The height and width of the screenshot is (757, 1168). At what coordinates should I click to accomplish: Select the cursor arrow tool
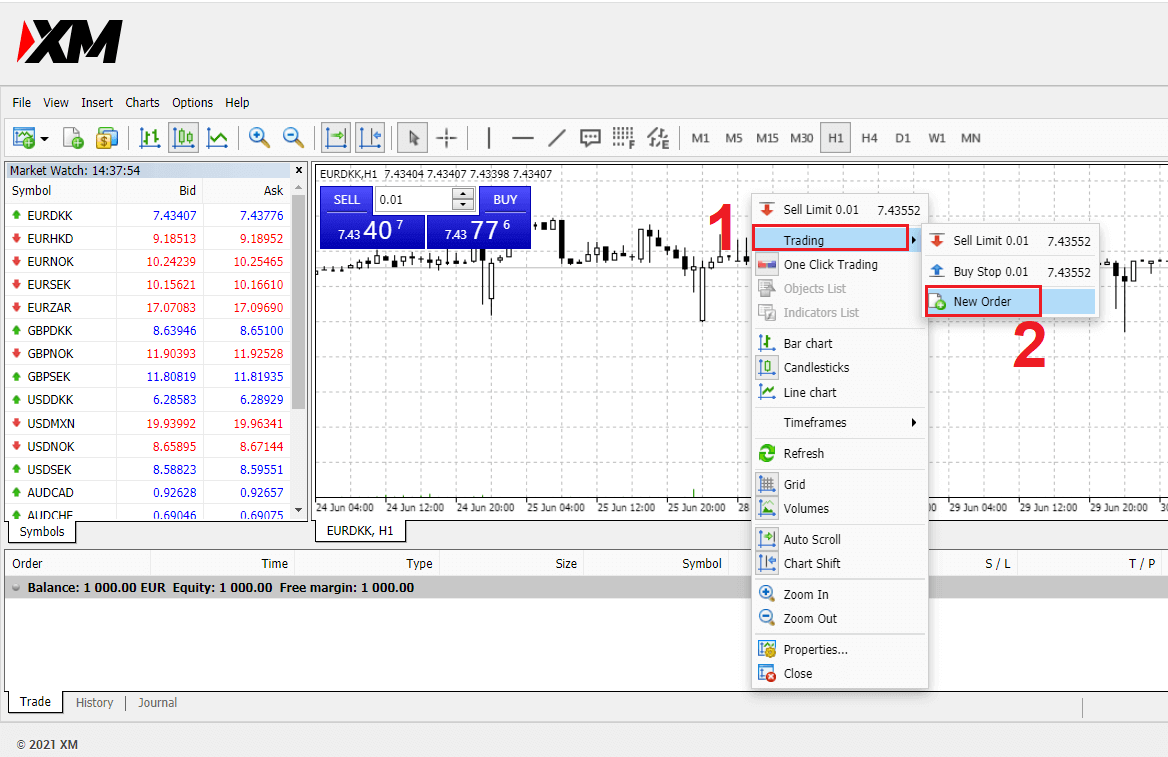coord(413,138)
